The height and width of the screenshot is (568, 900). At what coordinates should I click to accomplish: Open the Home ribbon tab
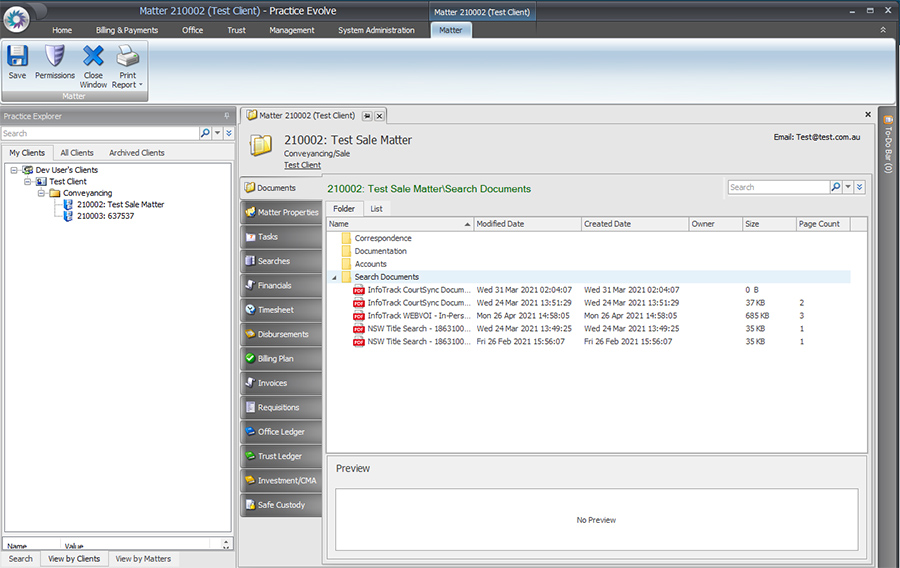tap(62, 30)
